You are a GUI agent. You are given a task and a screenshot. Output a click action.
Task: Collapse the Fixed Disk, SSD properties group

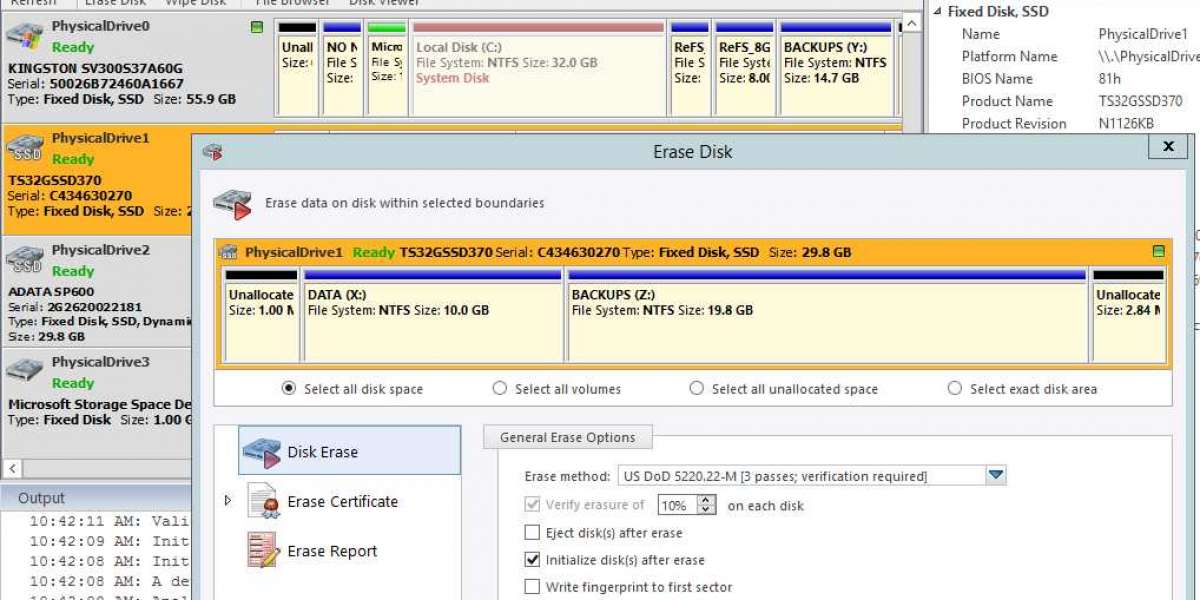(937, 12)
